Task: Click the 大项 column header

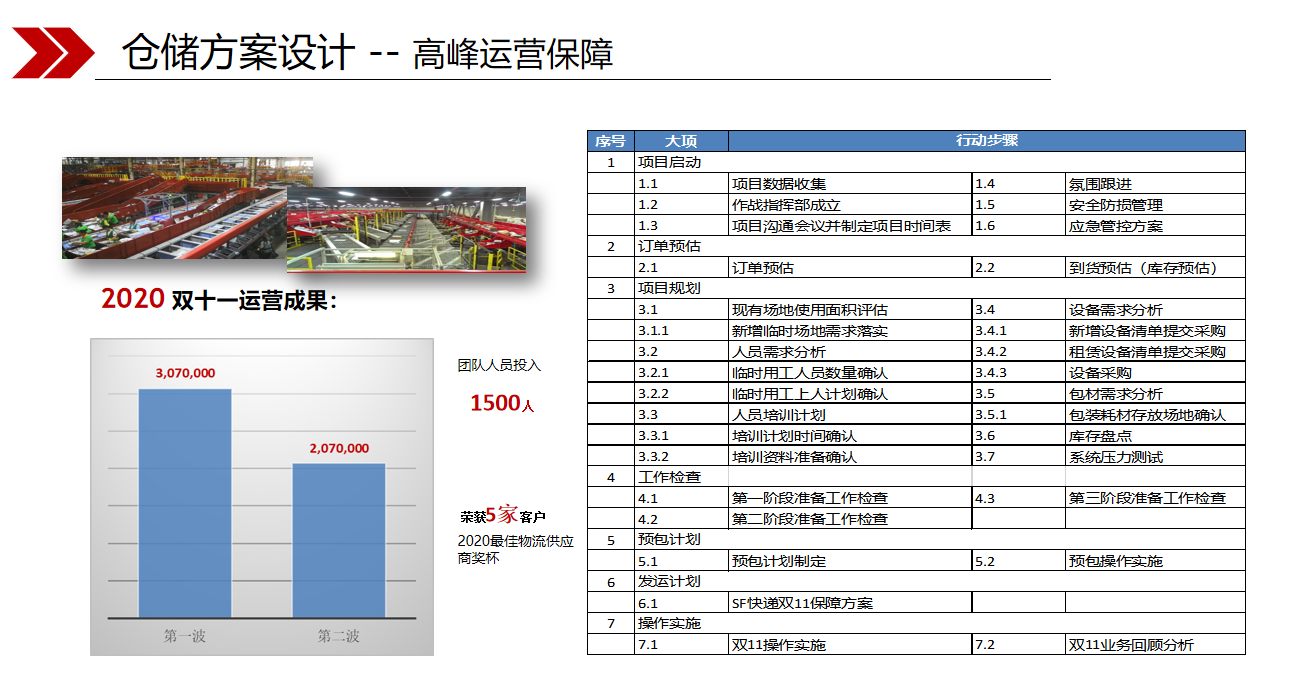Action: (x=681, y=141)
